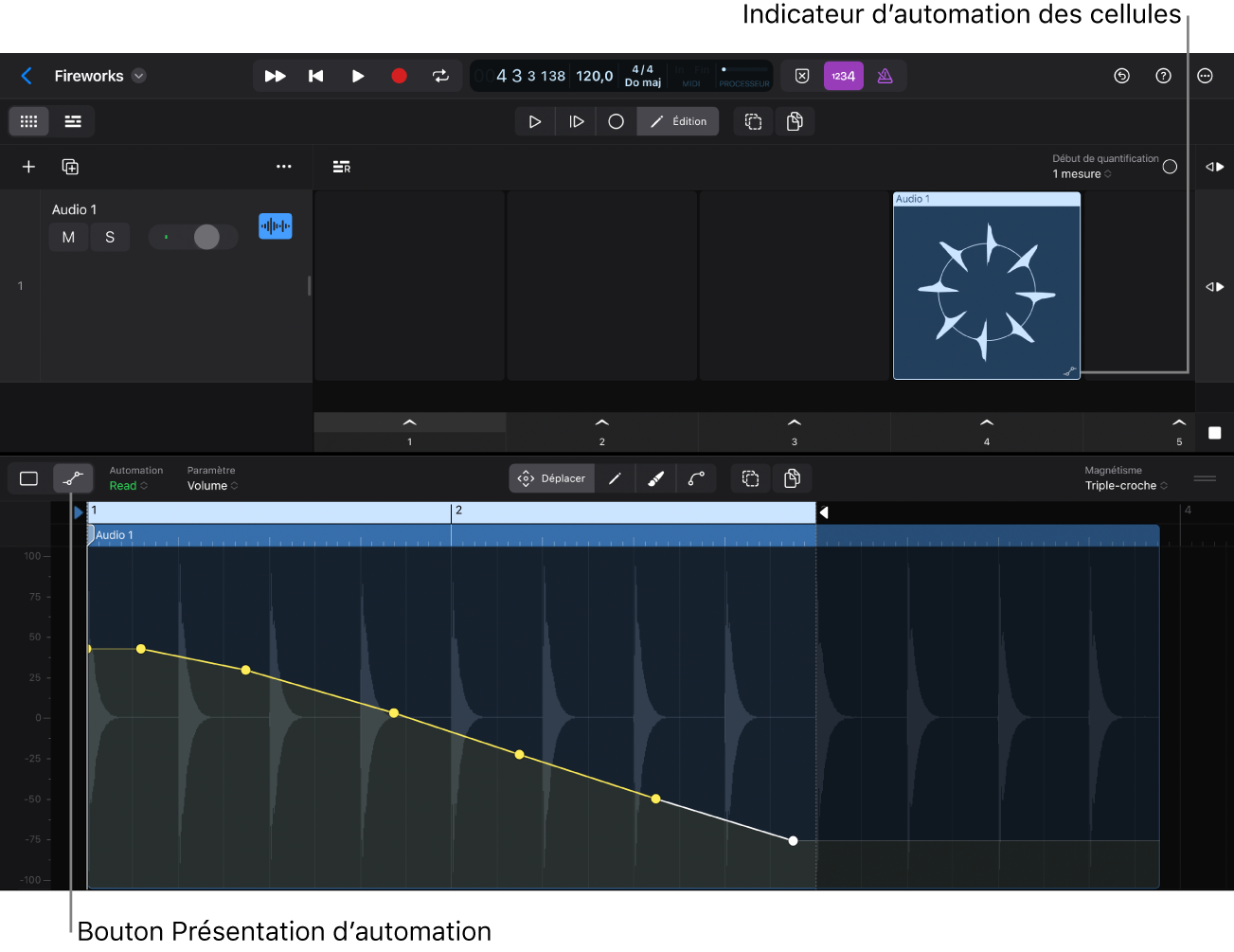Toggle the metronome icon
Viewport: 1234px width, 952px height.
885,76
